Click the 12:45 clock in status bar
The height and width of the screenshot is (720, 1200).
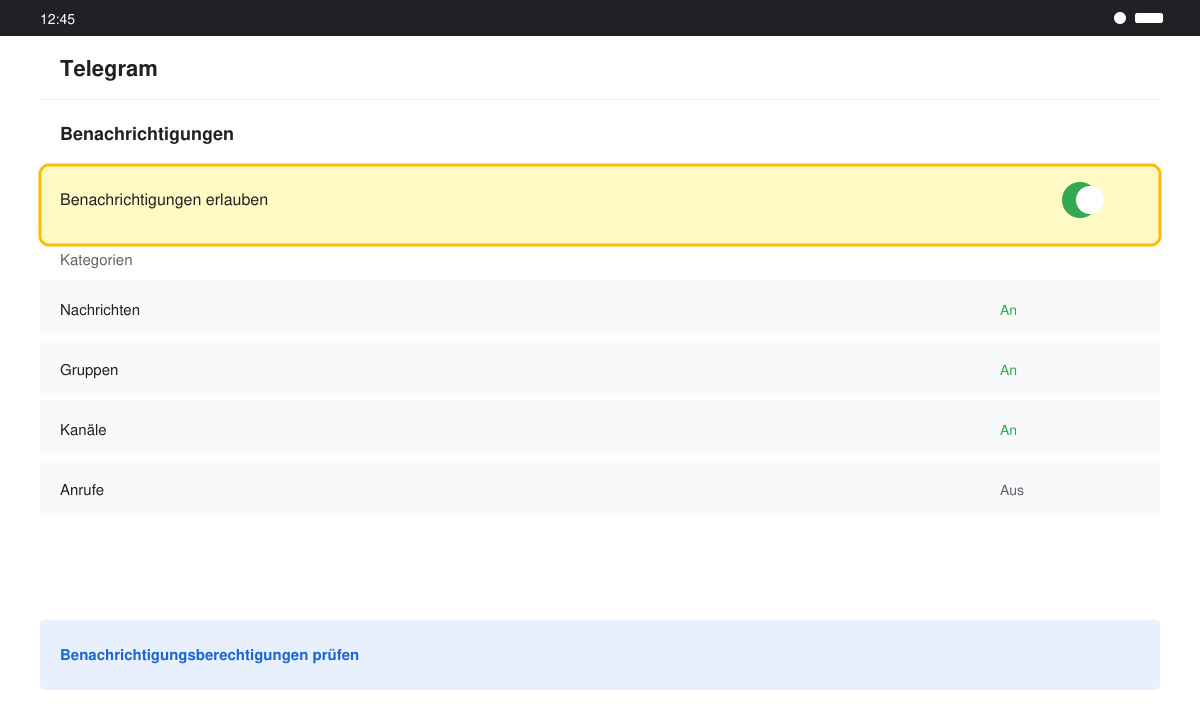pos(58,19)
